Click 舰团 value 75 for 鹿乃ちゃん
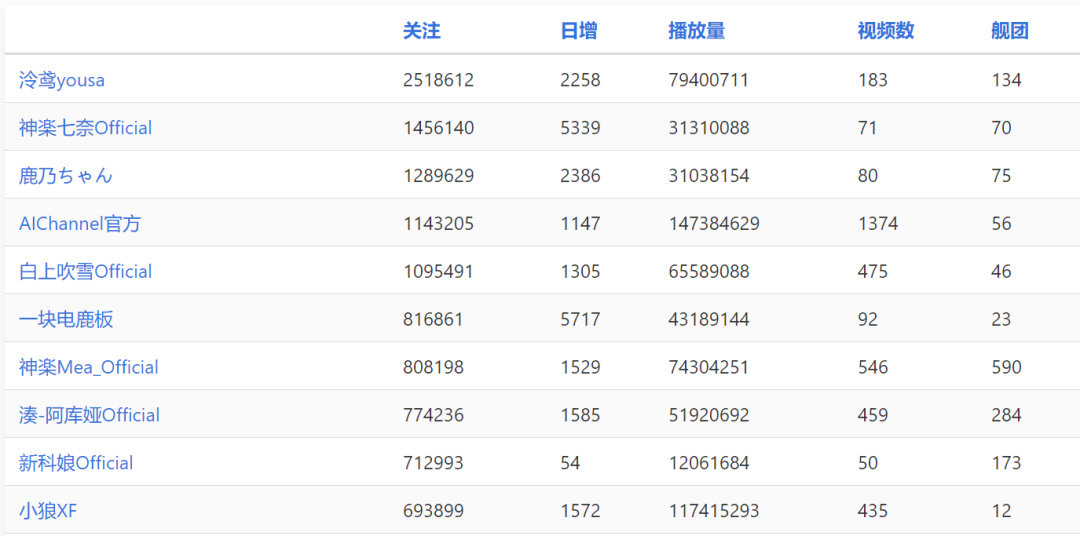 [1001, 176]
